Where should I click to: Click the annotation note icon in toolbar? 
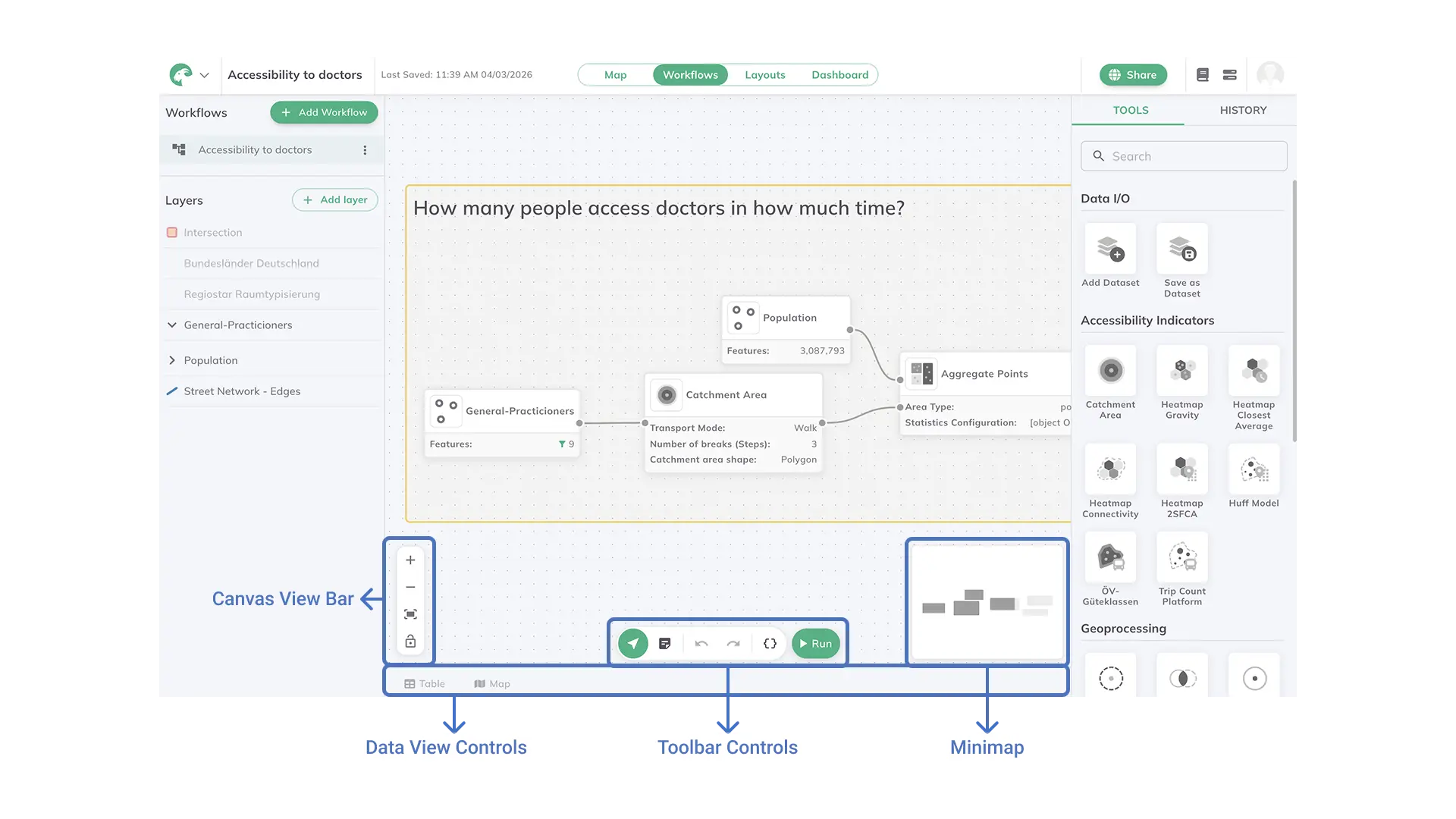666,643
